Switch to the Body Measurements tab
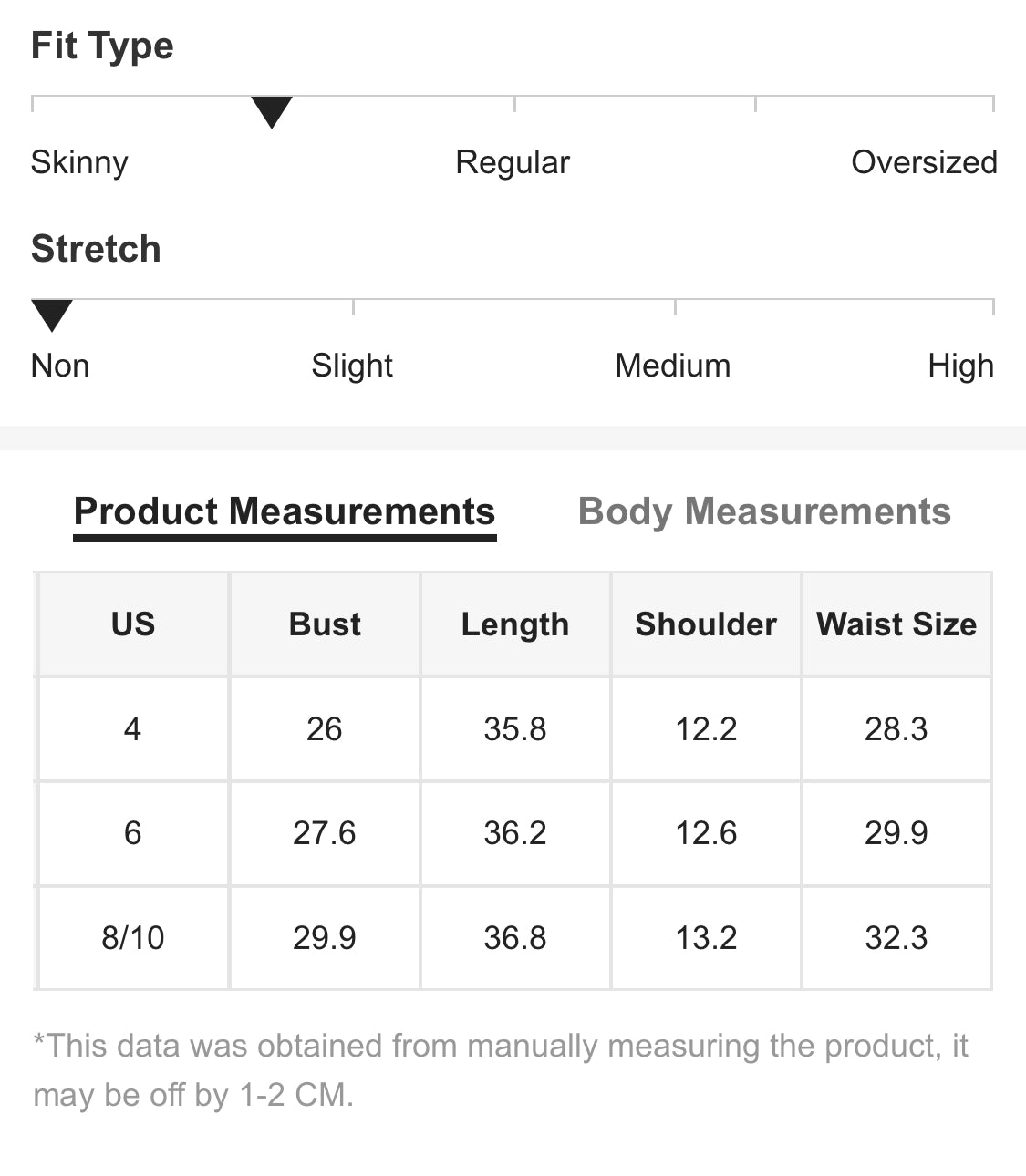The height and width of the screenshot is (1176, 1026). [x=764, y=511]
